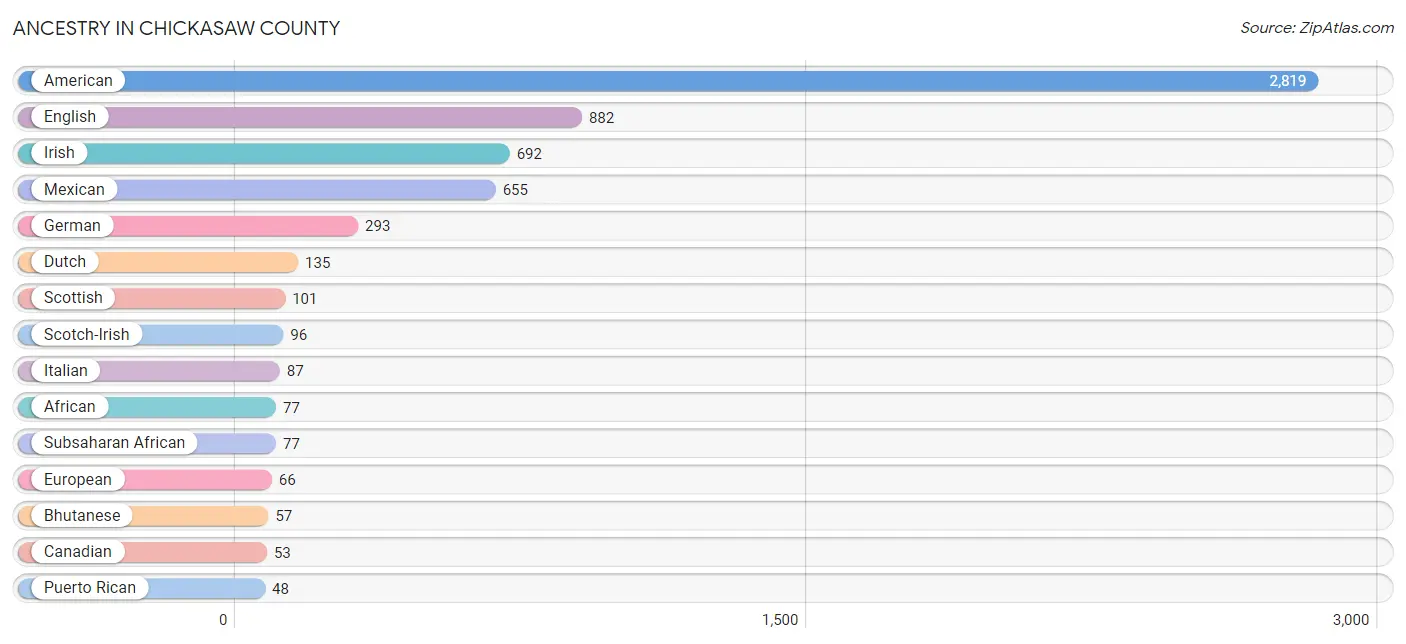Select the Italian label pill
This screenshot has height=644, width=1406.
click(x=66, y=370)
